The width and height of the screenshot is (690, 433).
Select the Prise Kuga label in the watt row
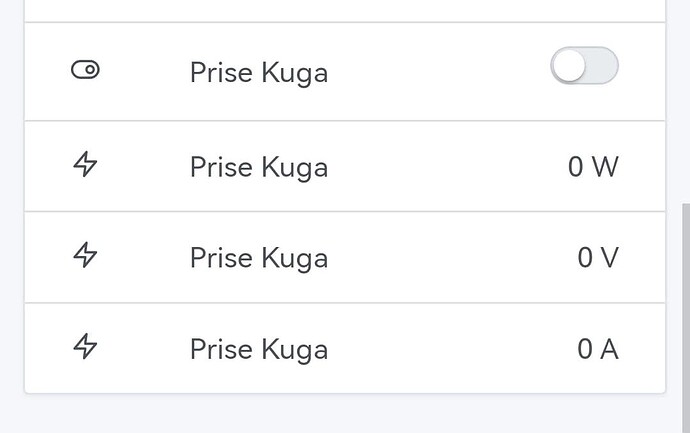click(258, 167)
